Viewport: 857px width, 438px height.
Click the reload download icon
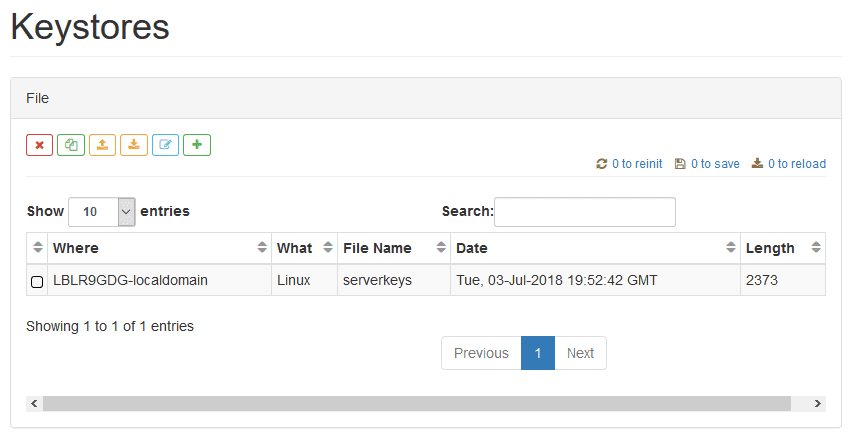(757, 163)
